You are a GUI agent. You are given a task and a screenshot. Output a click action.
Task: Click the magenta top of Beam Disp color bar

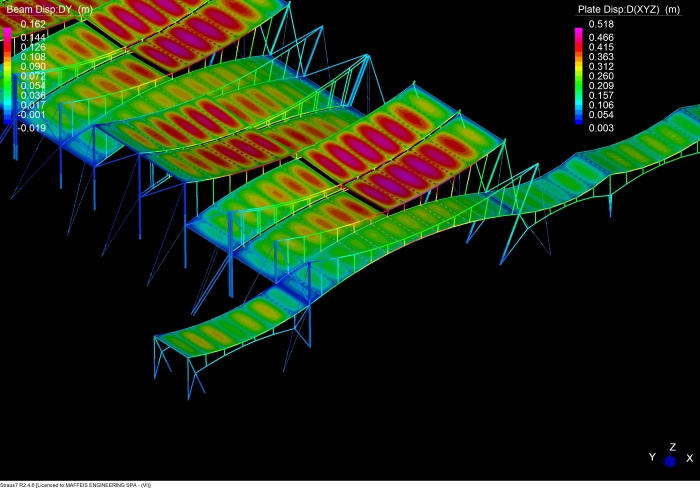point(8,33)
